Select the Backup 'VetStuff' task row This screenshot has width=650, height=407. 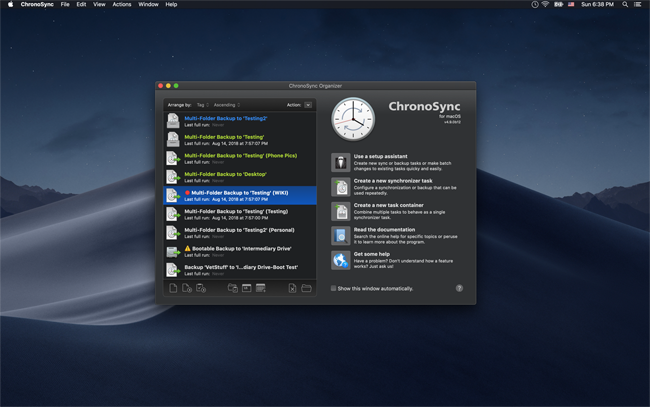240,270
